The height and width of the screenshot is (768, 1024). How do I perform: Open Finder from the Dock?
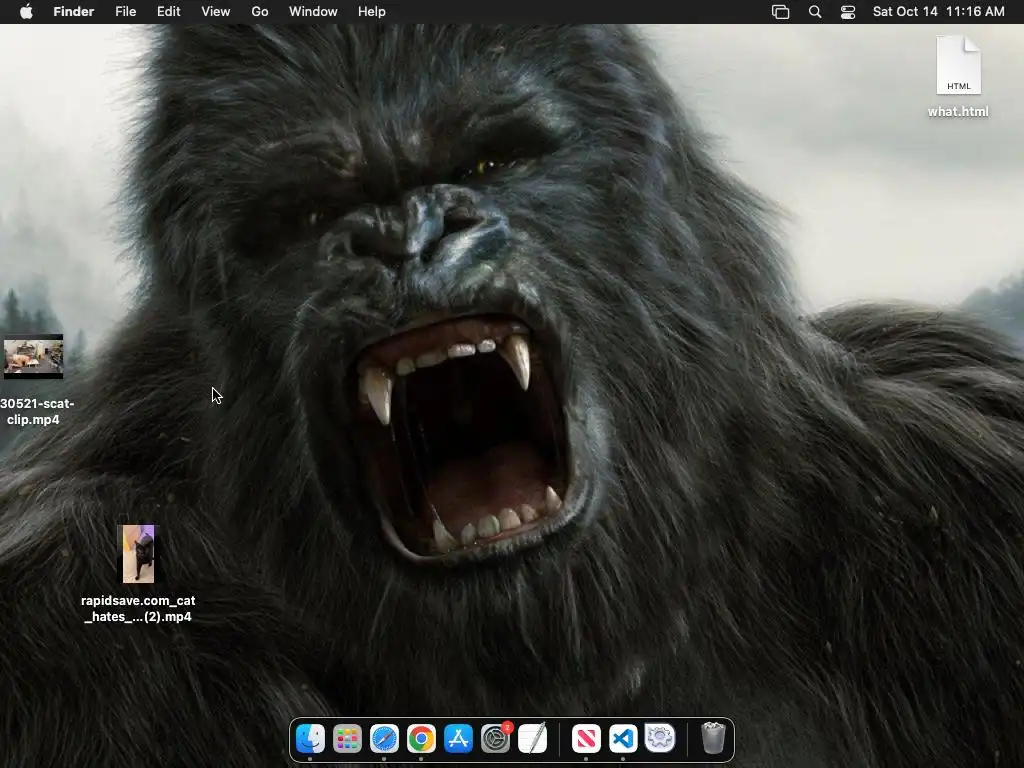pos(310,739)
